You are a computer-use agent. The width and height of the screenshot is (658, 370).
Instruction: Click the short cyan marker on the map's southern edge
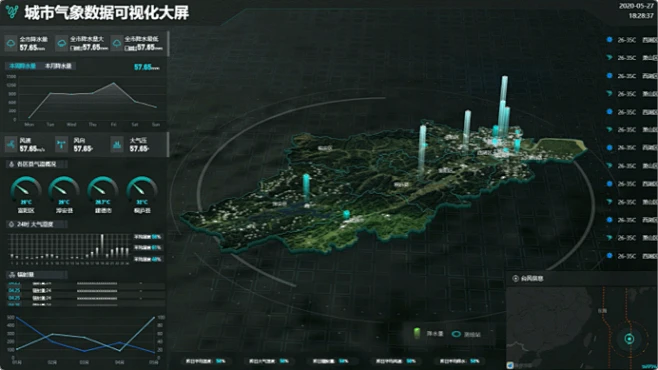346,214
